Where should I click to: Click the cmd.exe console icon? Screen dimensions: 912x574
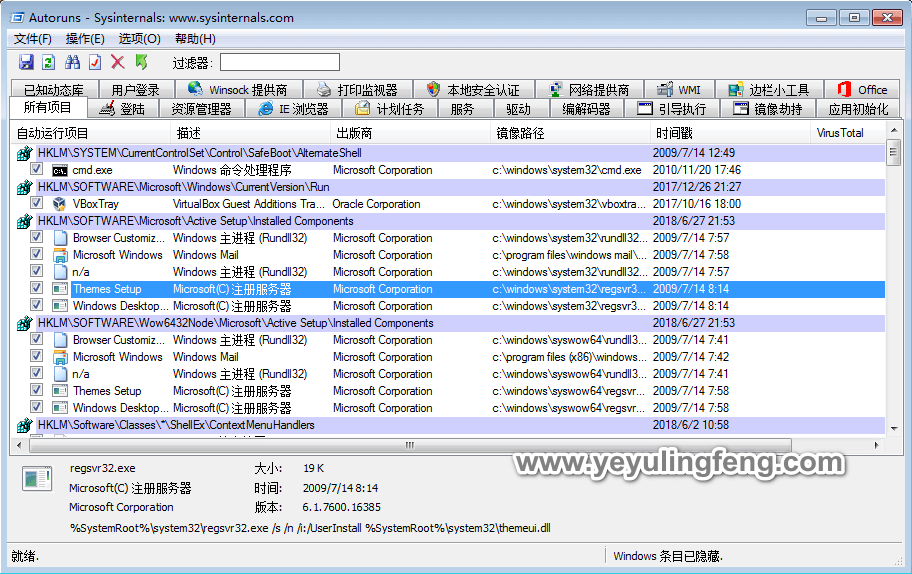point(59,170)
